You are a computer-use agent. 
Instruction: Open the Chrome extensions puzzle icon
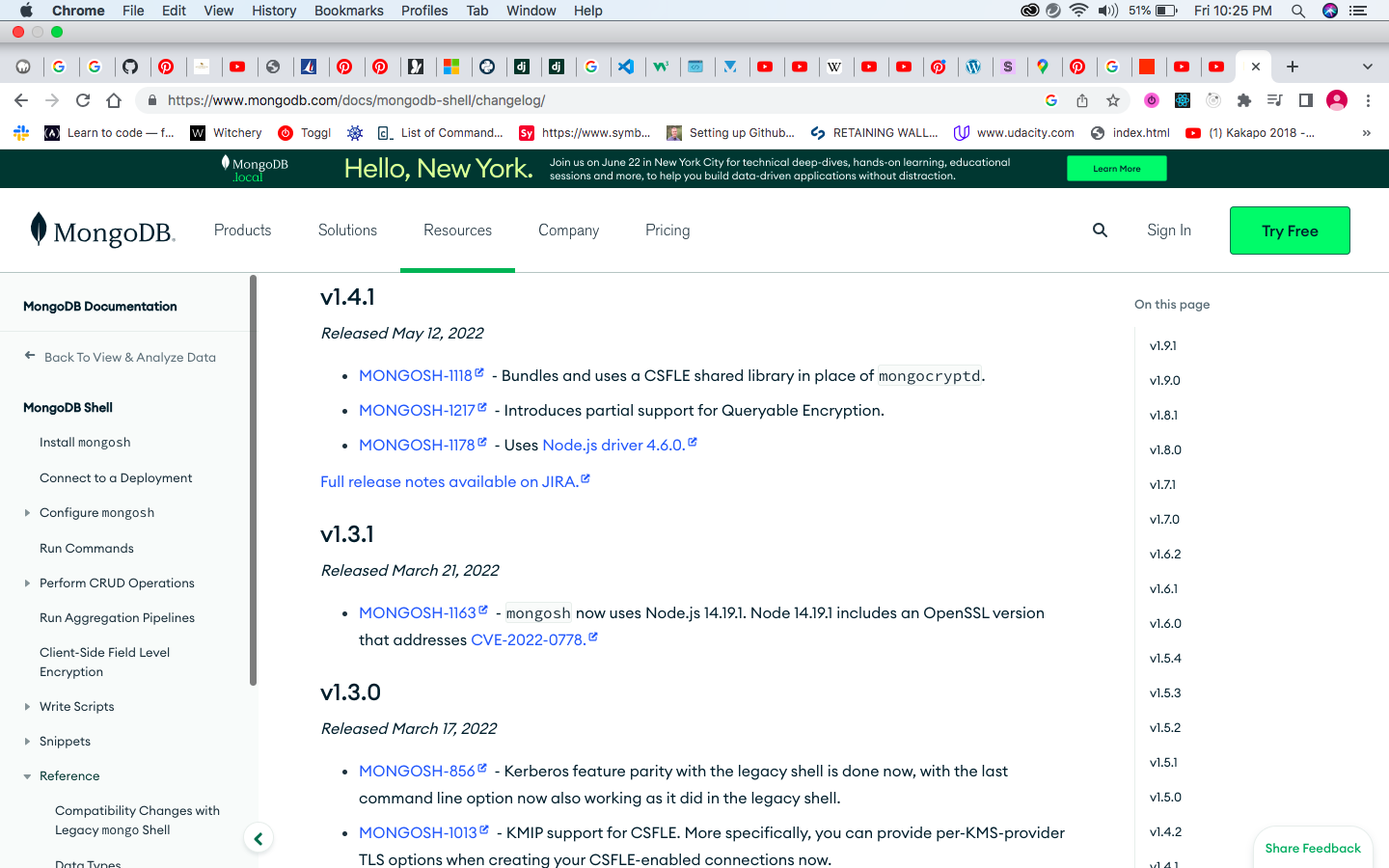tap(1244, 100)
